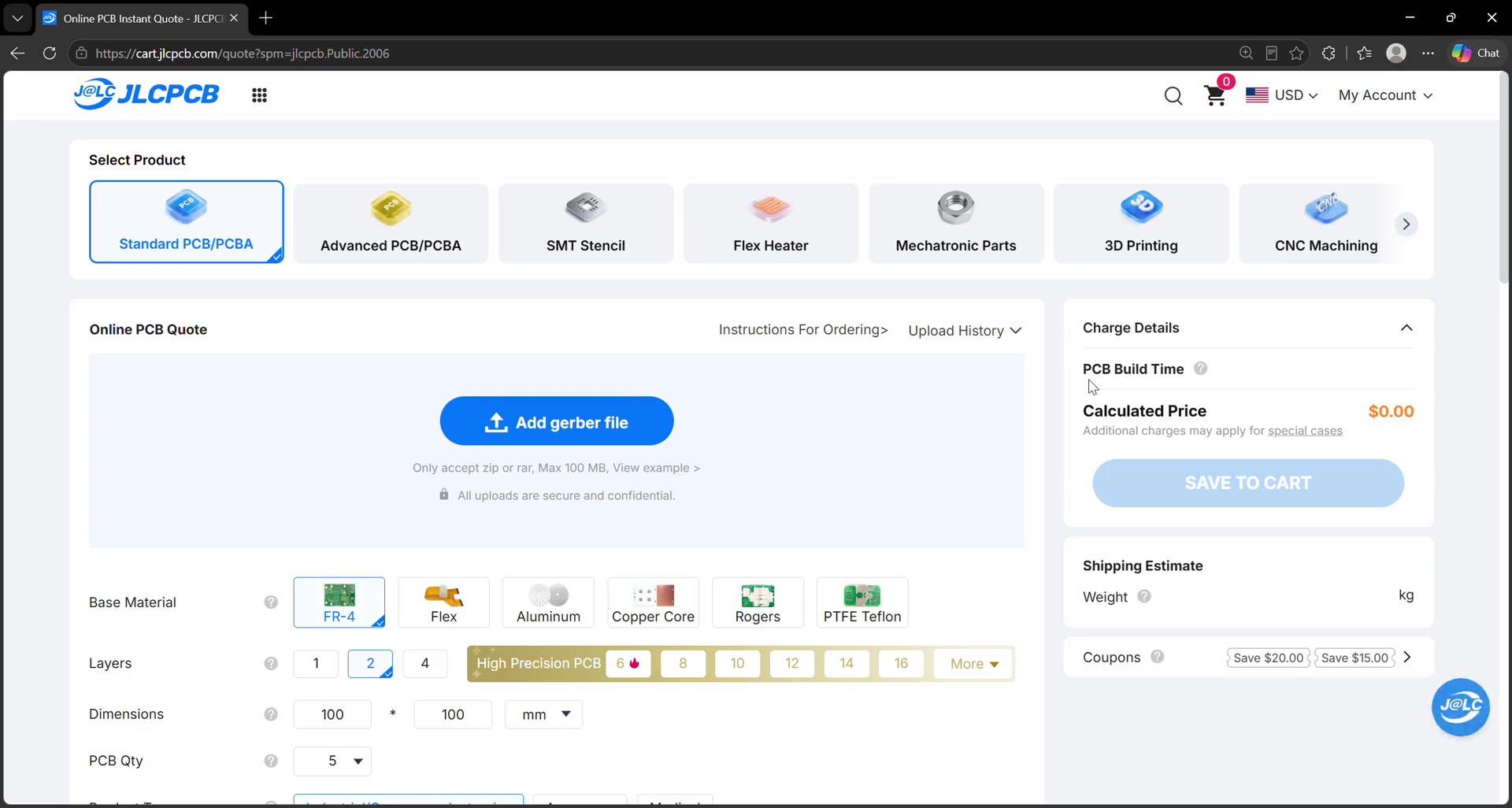Screen dimensions: 1512x808
Task: Open the shopping cart
Action: tap(1215, 95)
